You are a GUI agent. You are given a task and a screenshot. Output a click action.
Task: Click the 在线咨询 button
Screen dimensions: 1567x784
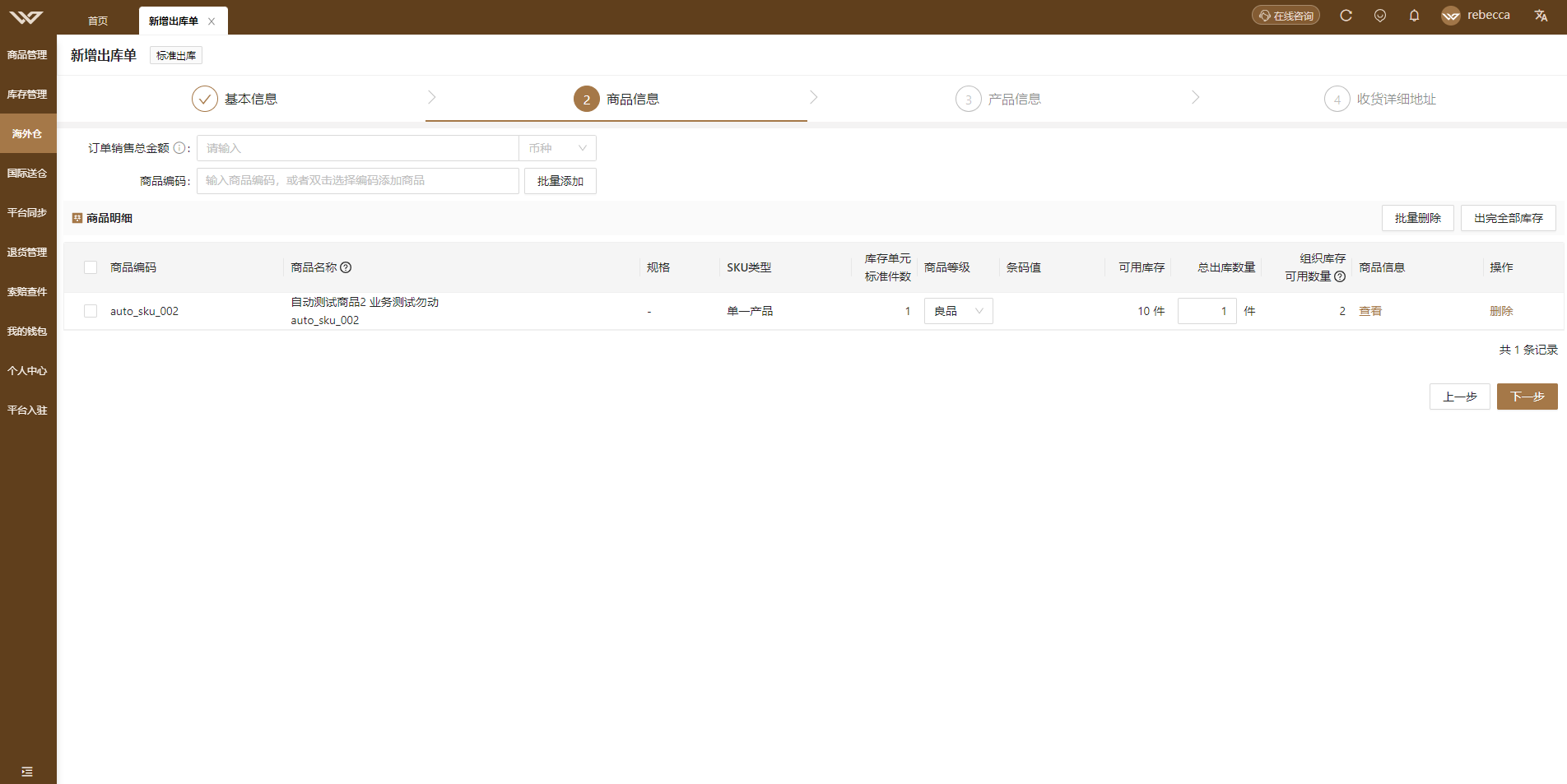point(1286,16)
